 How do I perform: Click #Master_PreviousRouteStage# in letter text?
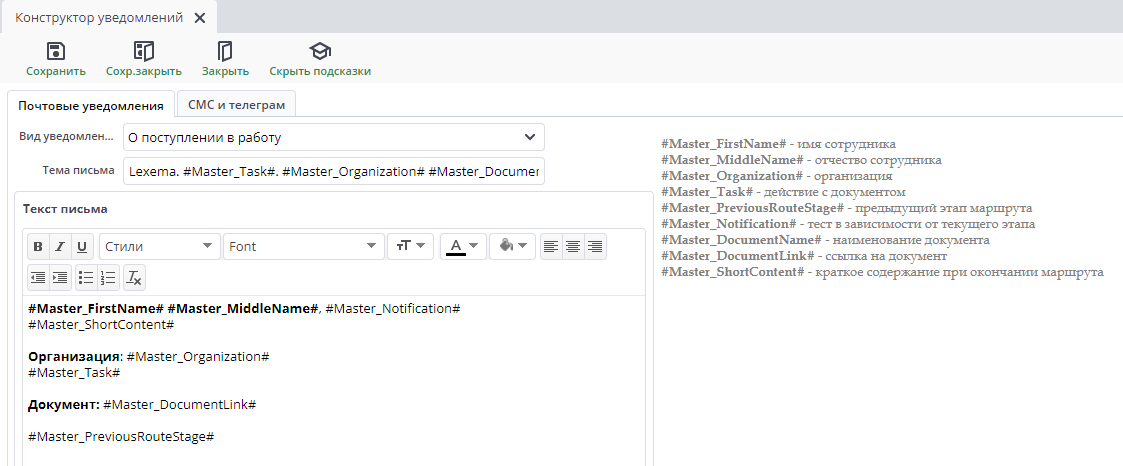click(x=121, y=436)
